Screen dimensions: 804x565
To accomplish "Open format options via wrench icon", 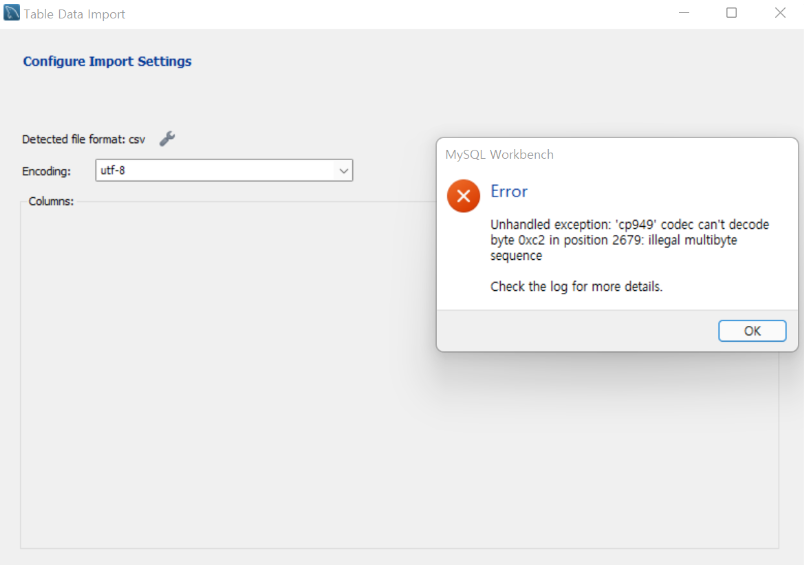I will [167, 139].
